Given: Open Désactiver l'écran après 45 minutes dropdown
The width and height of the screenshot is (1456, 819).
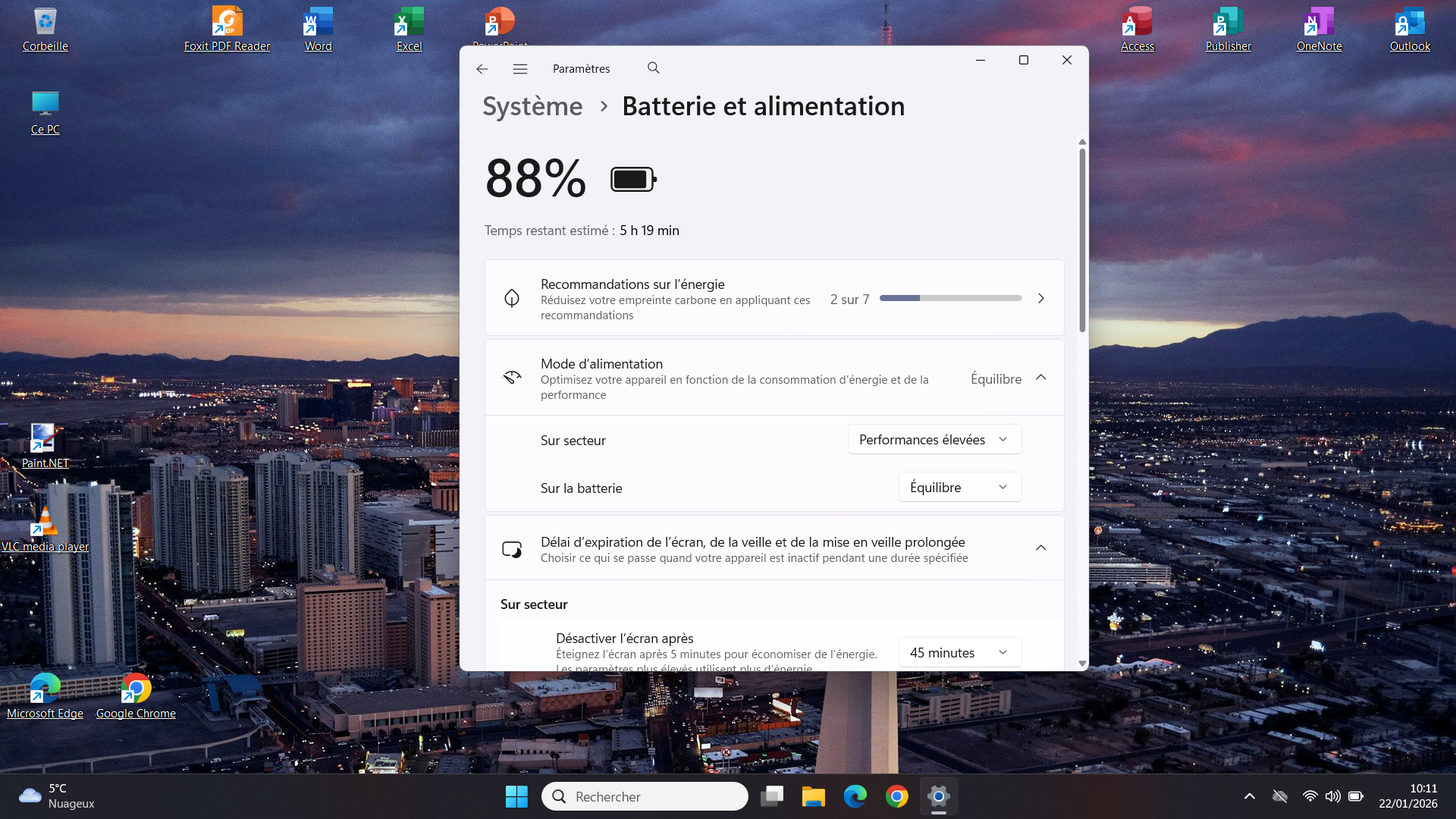Looking at the screenshot, I should coord(960,653).
